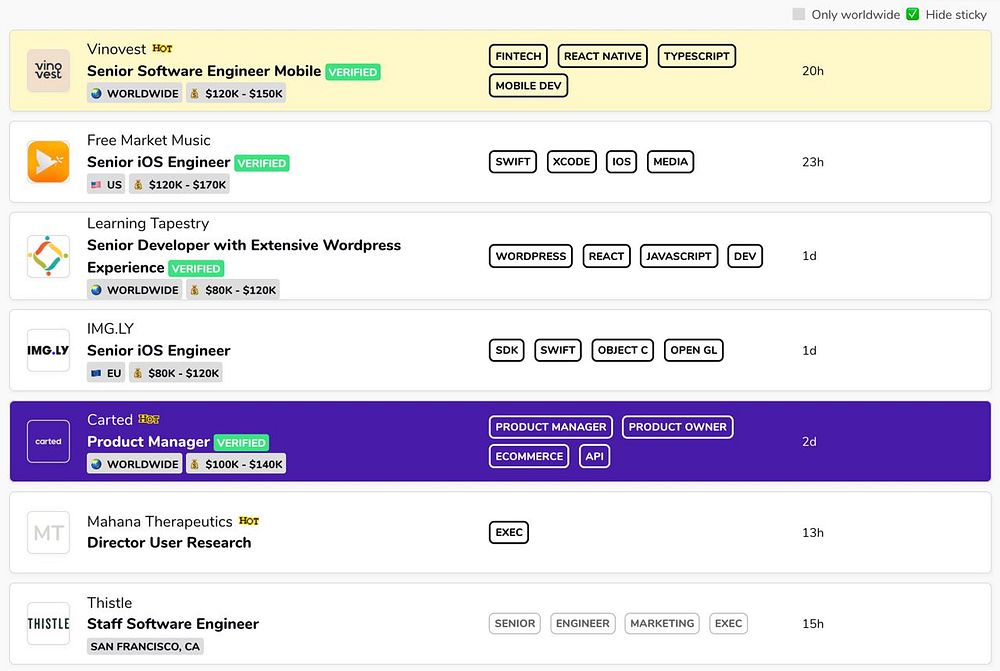Click VERIFIED badge on Vinovest job
The image size is (1000, 671).
353,72
